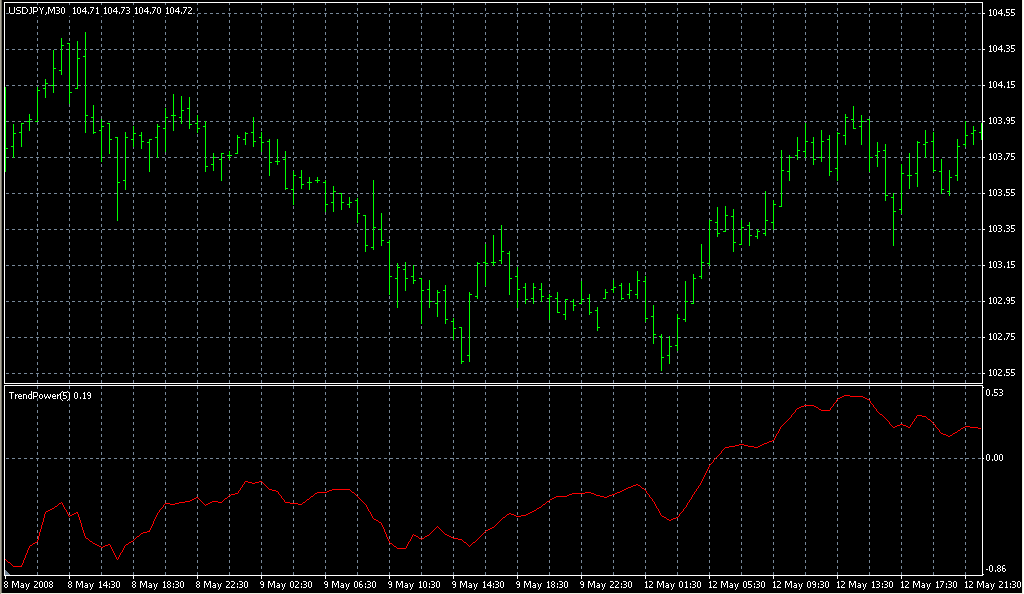Click the 12 May 01:30 time label

pos(673,585)
